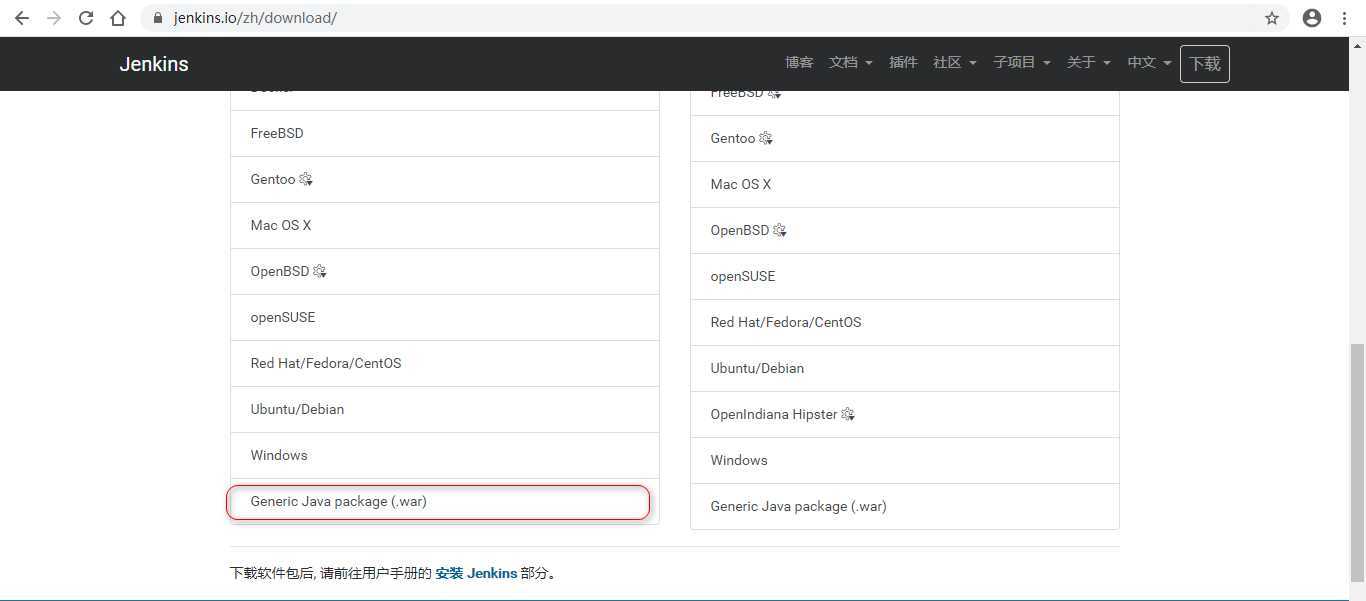Choose Windows in the right list
The height and width of the screenshot is (601, 1366).
tap(905, 461)
